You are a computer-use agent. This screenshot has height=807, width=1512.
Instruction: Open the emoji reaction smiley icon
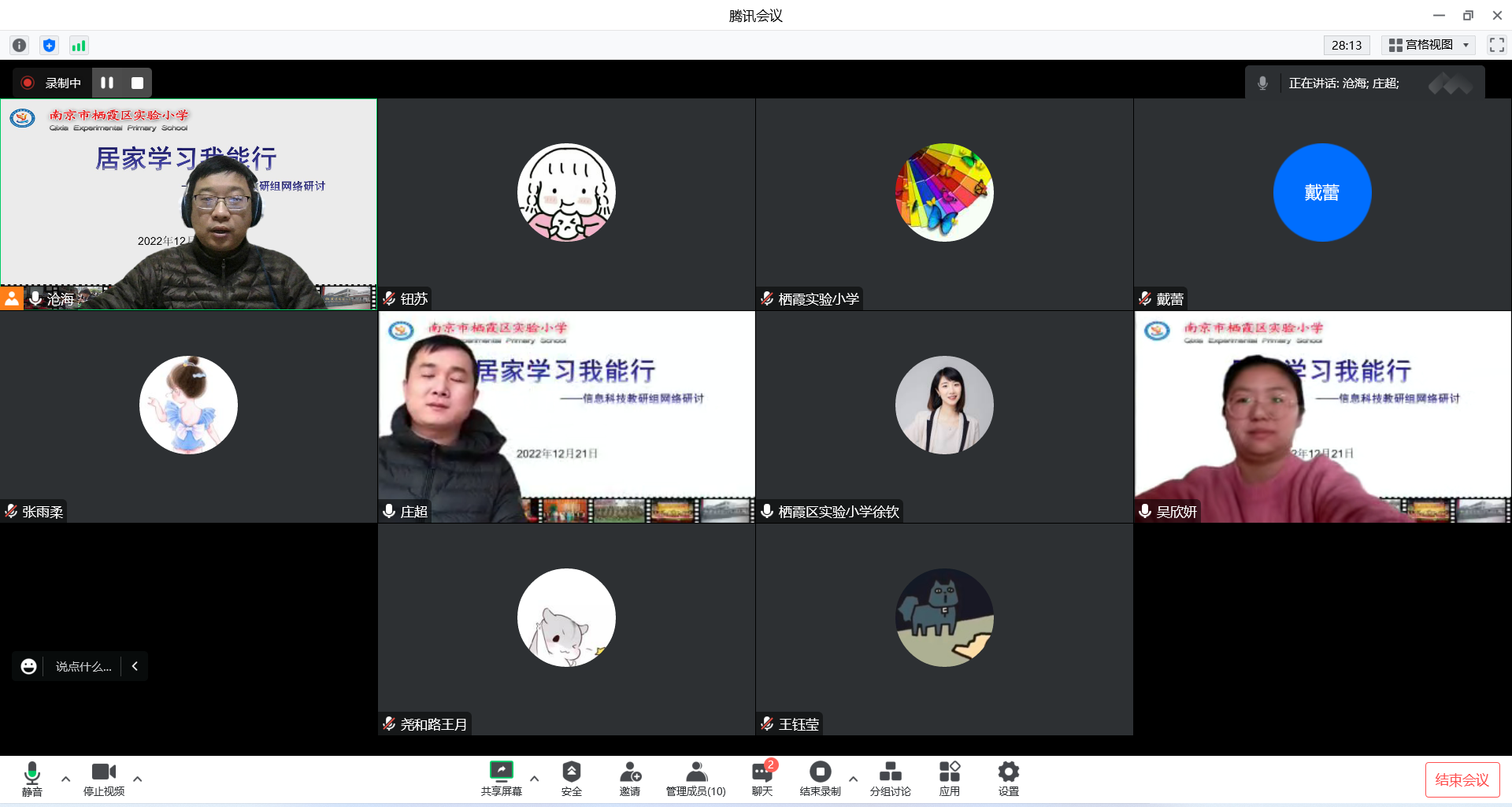tap(28, 666)
